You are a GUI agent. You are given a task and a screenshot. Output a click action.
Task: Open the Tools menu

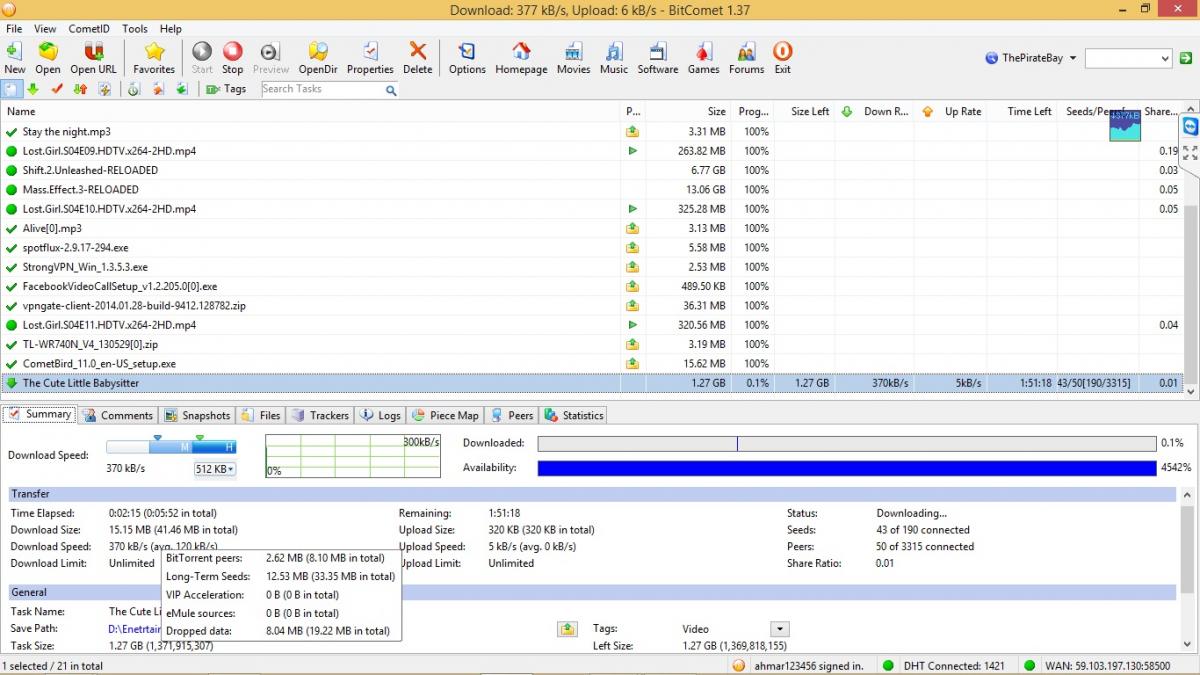click(135, 29)
